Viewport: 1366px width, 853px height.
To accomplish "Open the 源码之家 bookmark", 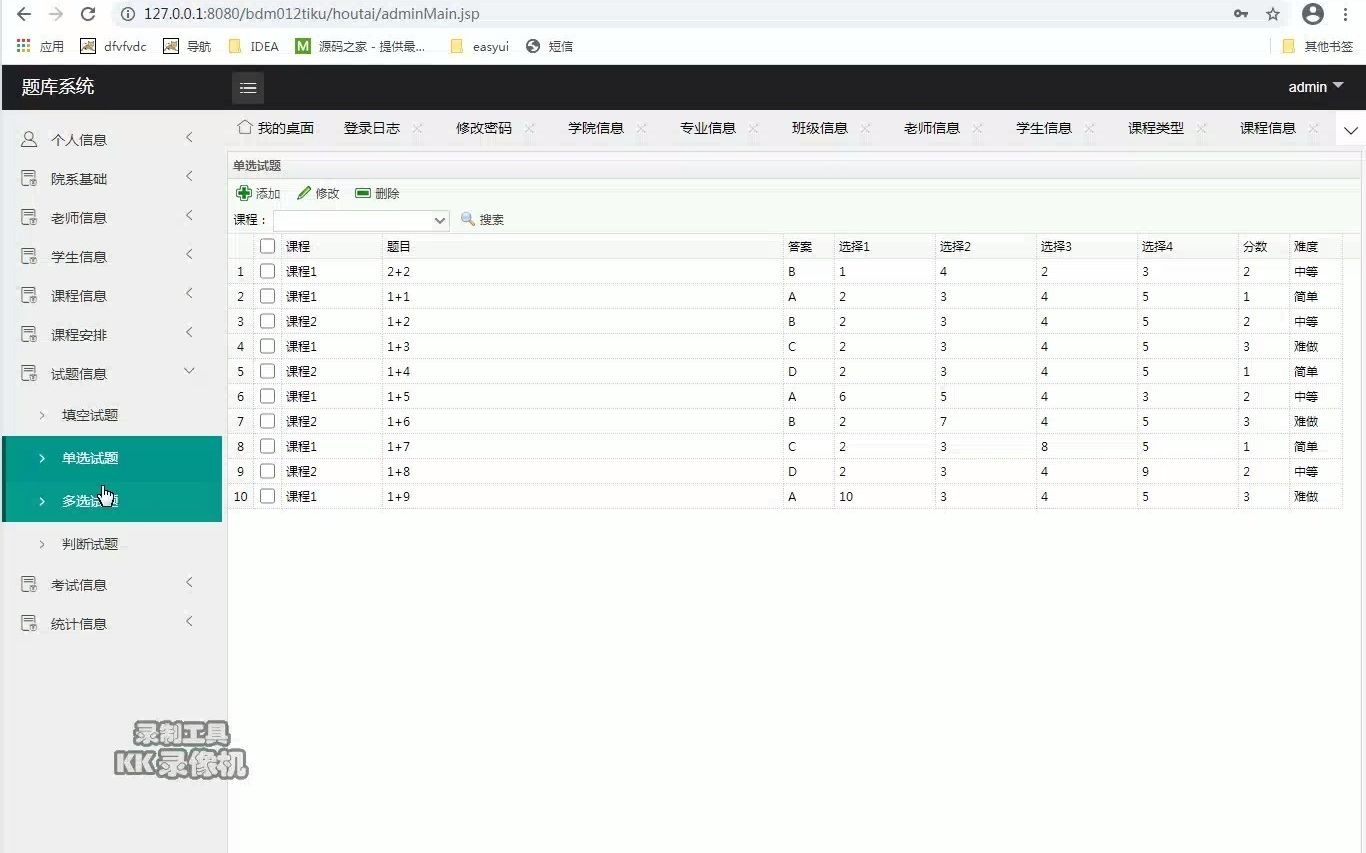I will [360, 46].
